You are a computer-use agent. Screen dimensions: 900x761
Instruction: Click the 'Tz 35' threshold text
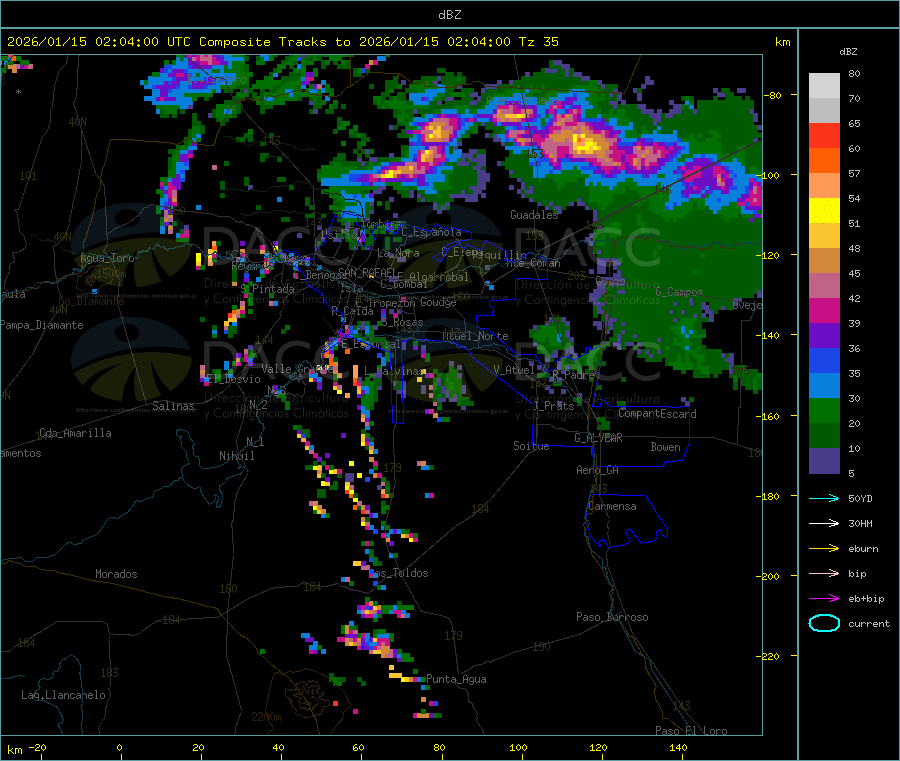click(538, 42)
